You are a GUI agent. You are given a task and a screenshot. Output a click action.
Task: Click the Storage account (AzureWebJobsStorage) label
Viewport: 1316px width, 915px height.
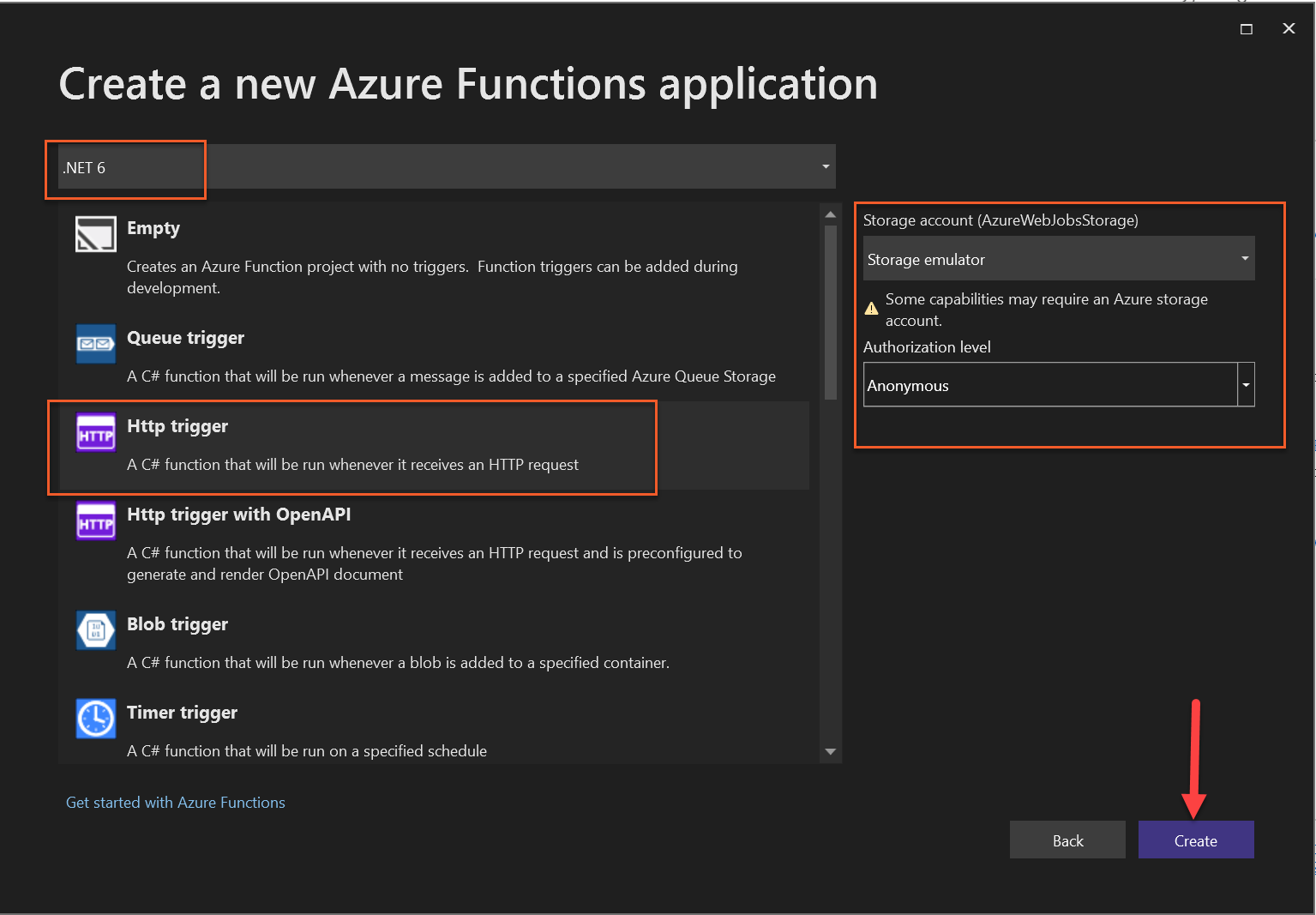(x=1001, y=220)
